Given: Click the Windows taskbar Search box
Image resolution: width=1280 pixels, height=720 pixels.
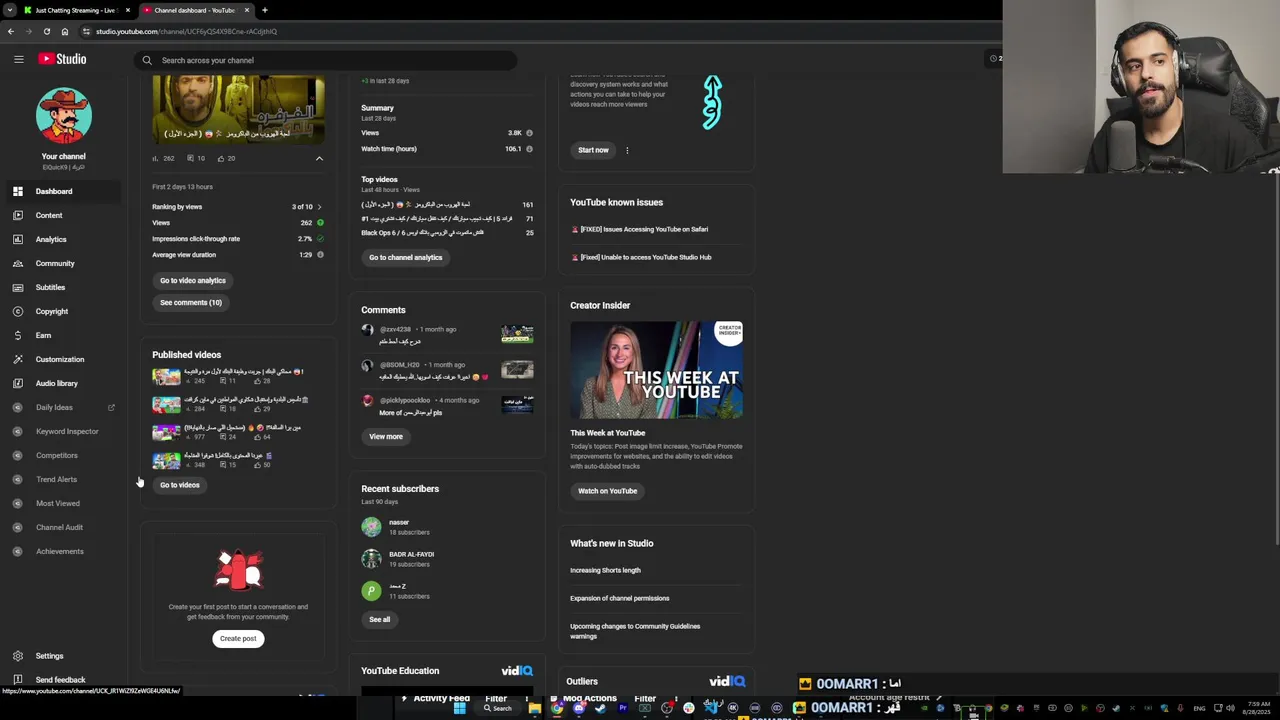Looking at the screenshot, I should tap(497, 708).
